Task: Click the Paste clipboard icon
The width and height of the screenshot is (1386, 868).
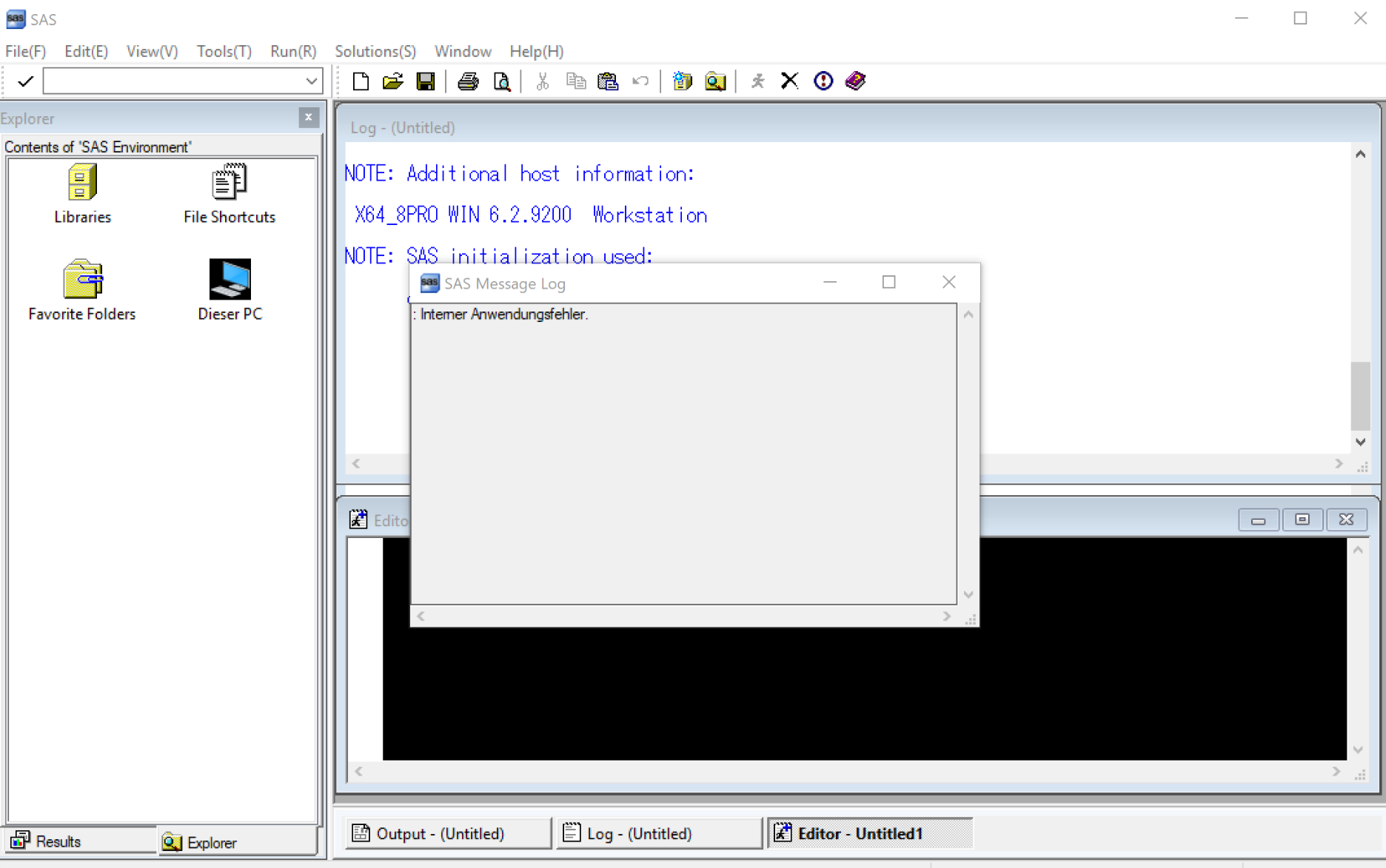Action: coord(608,81)
